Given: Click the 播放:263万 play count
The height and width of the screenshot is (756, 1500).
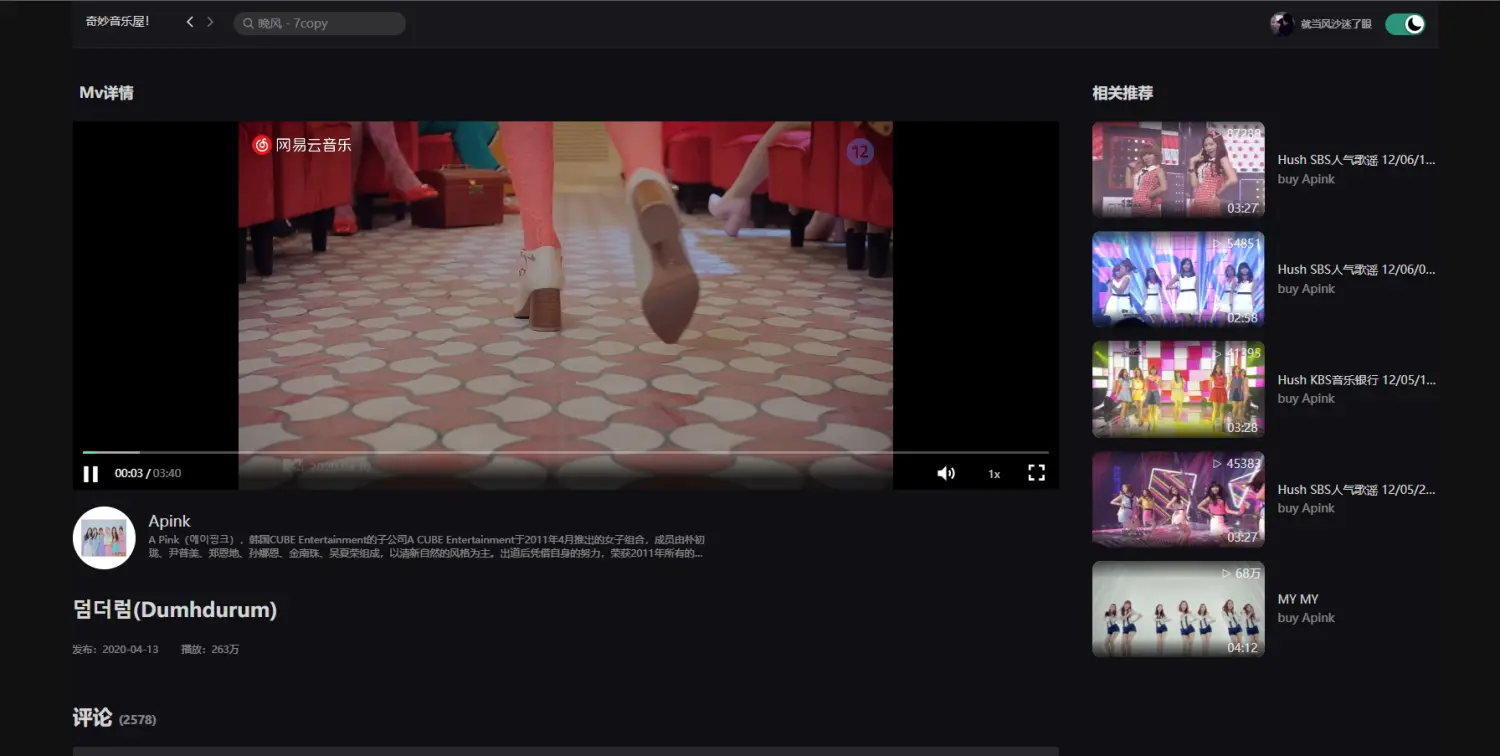Looking at the screenshot, I should coord(210,649).
